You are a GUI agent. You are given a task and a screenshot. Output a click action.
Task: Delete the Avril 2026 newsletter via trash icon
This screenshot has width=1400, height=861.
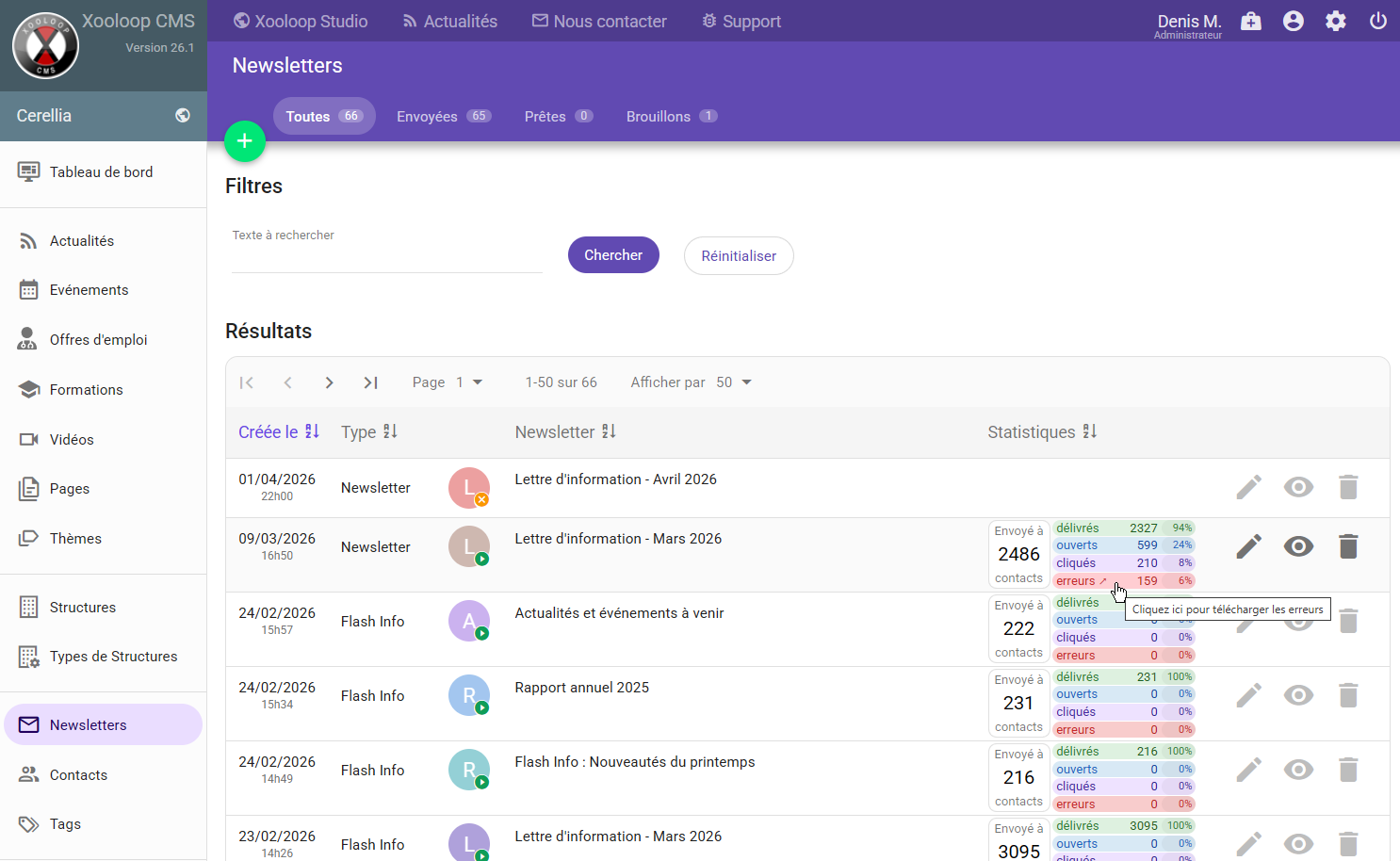1348,487
